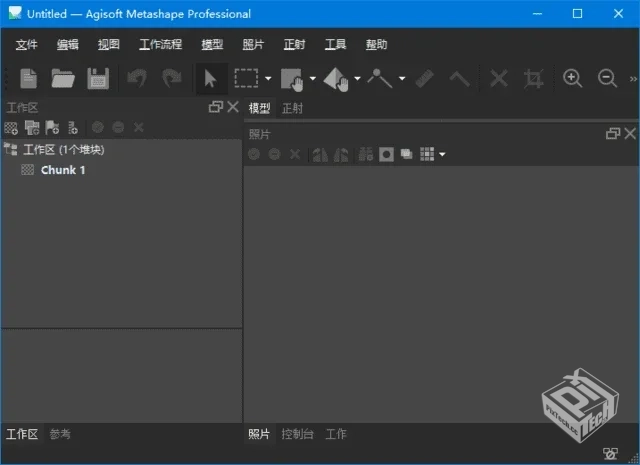Switch to the 参考 tab
The width and height of the screenshot is (640, 465).
tap(60, 434)
